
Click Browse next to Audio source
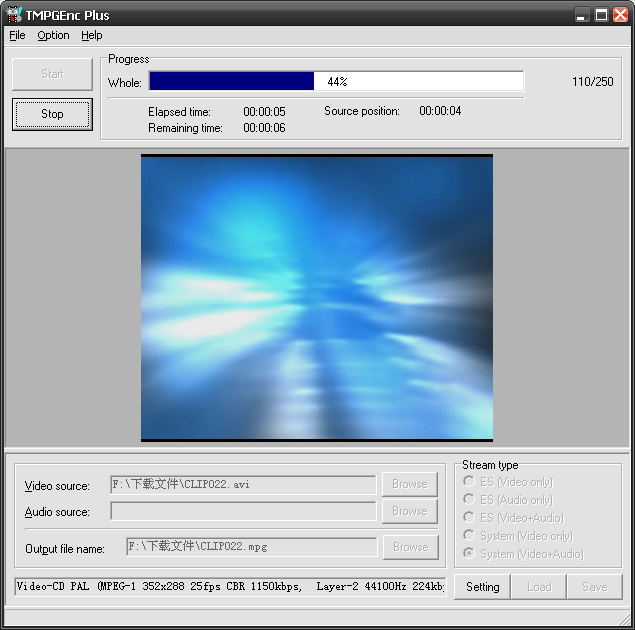pyautogui.click(x=410, y=511)
